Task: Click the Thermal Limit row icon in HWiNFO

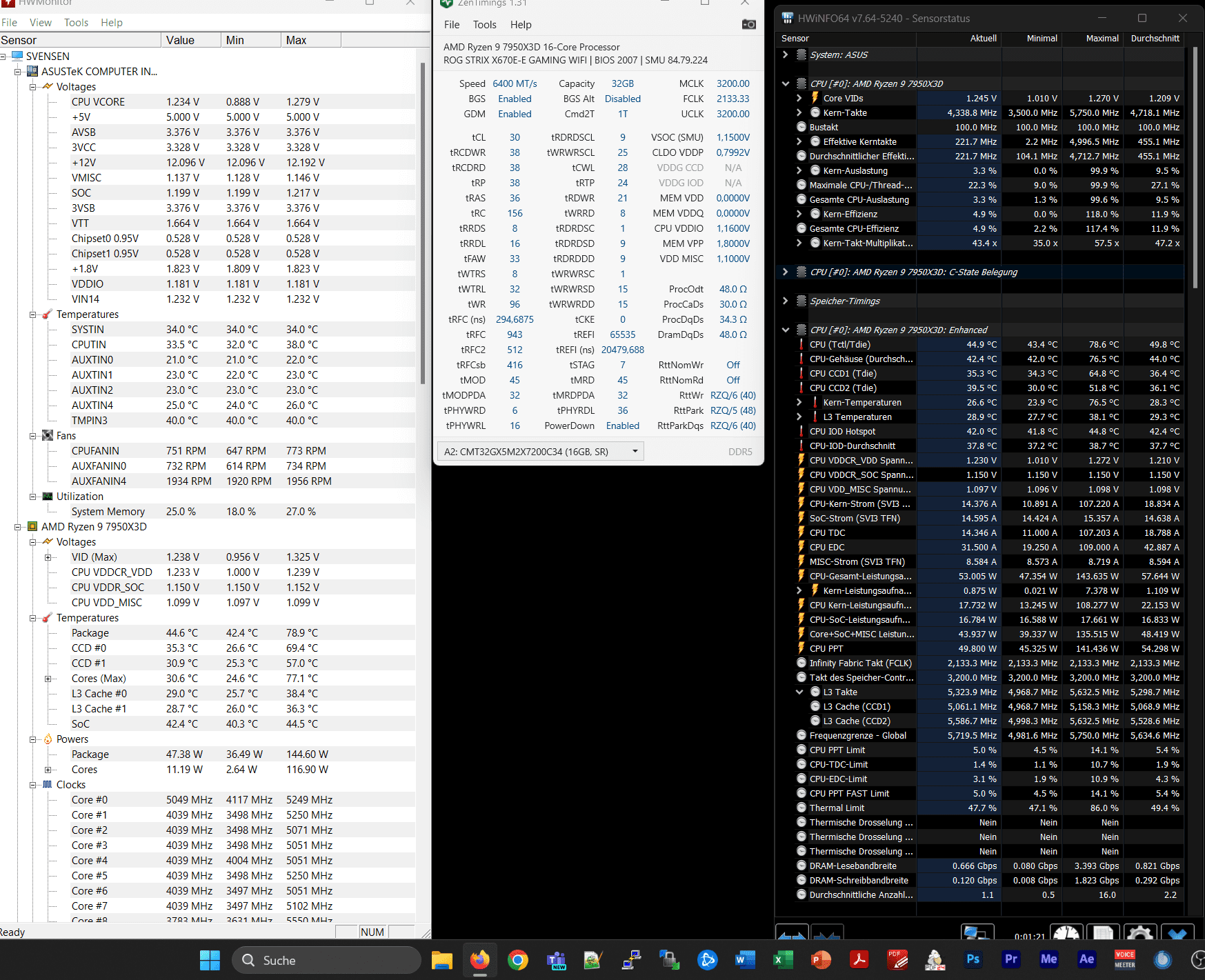Action: tap(801, 808)
